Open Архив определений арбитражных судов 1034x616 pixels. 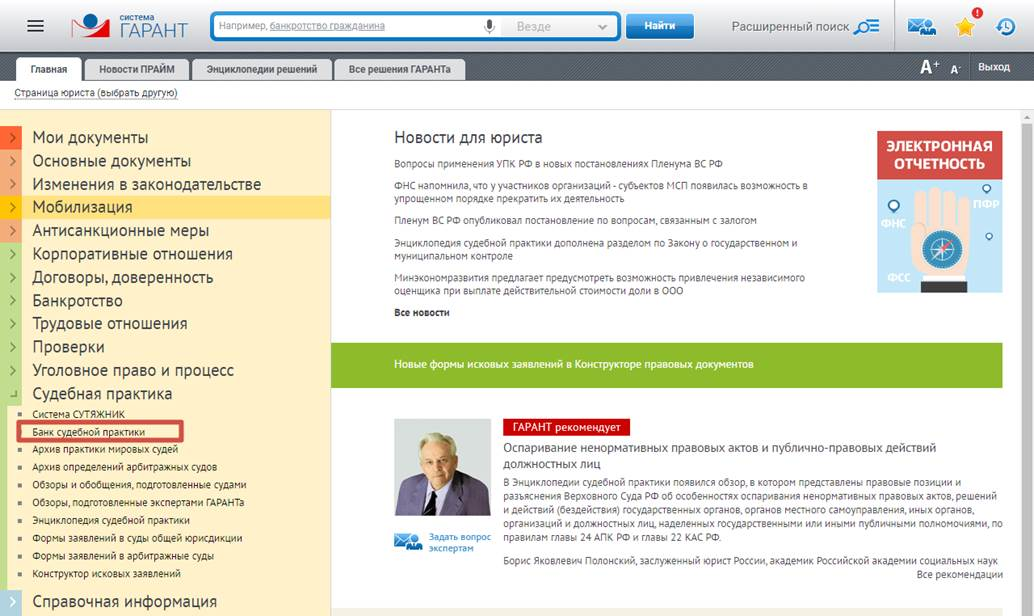pyautogui.click(x=125, y=467)
